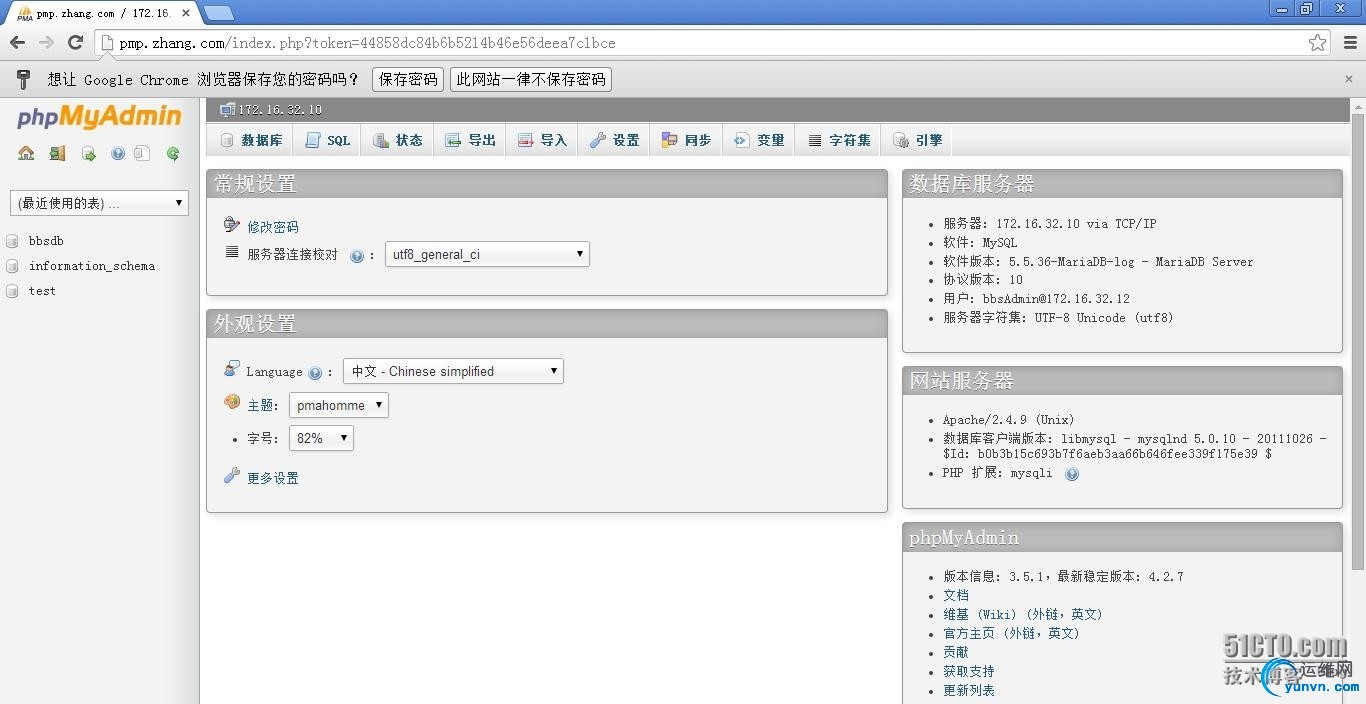This screenshot has height=704, width=1366.
Task: Click the test database cylinder icon
Action: 12,291
